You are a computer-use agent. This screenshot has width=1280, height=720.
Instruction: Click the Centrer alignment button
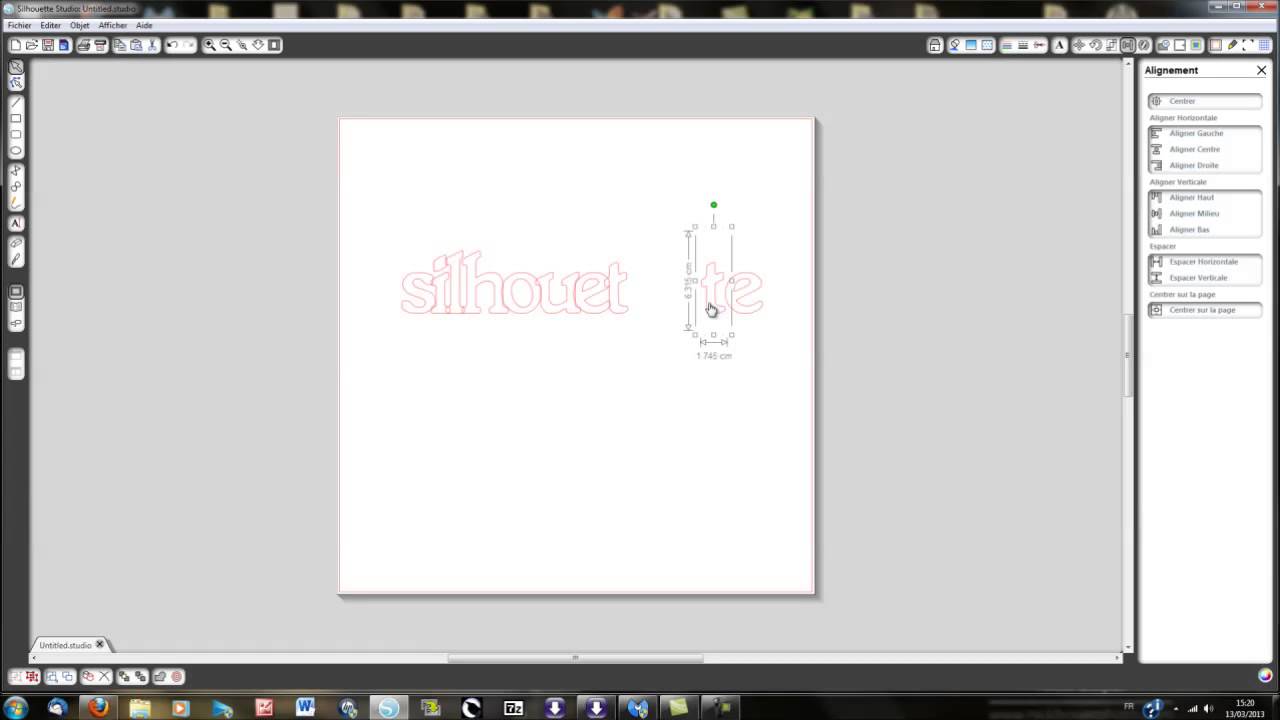[x=1205, y=101]
